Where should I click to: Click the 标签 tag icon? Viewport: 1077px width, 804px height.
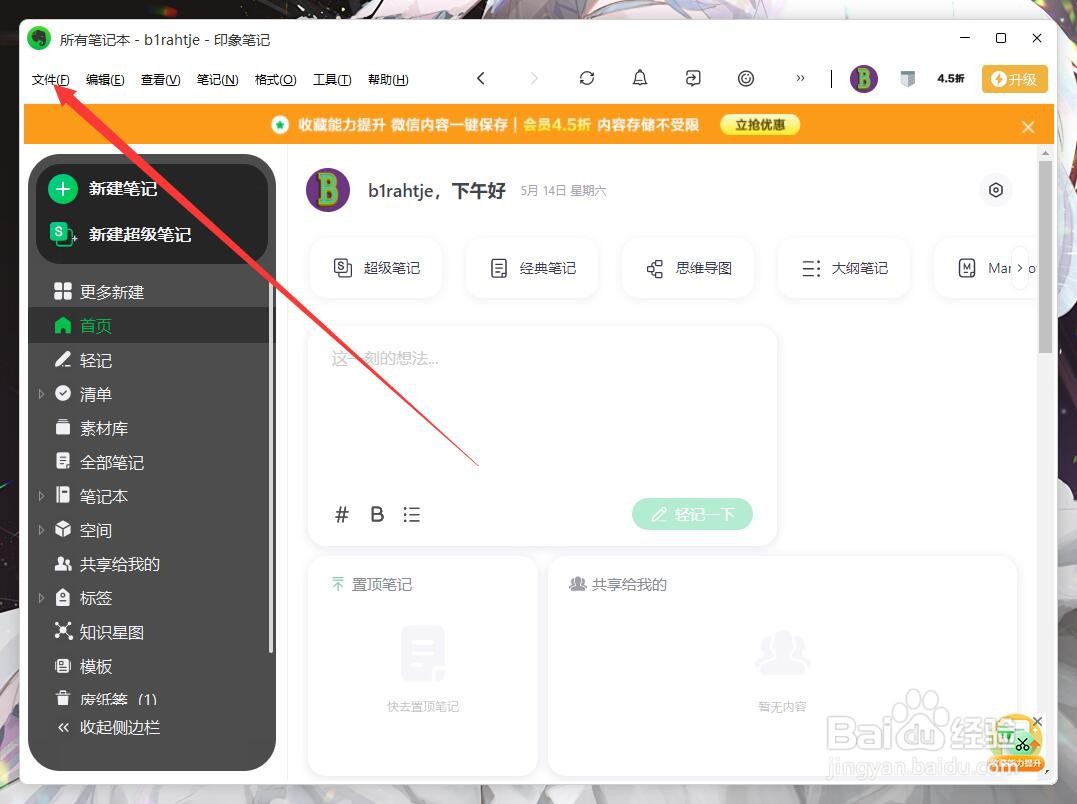63,597
